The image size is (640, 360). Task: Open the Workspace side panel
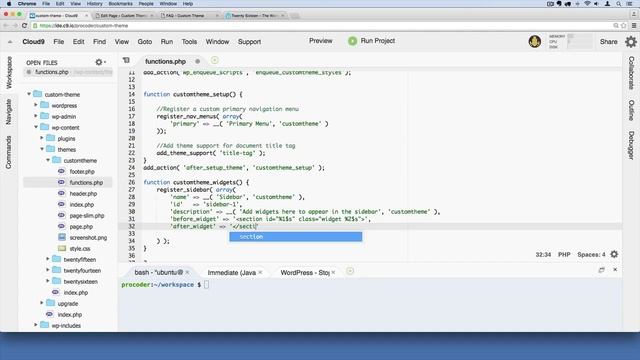click(x=9, y=73)
